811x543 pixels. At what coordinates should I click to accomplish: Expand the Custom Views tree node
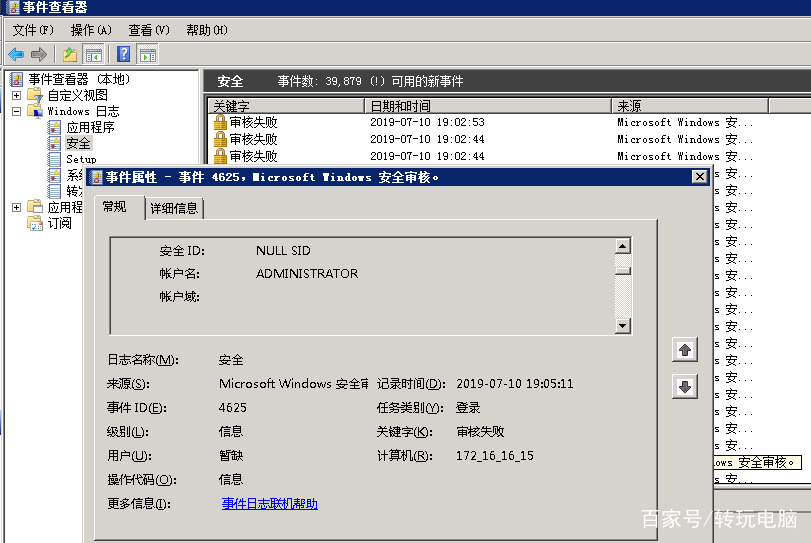click(x=17, y=95)
